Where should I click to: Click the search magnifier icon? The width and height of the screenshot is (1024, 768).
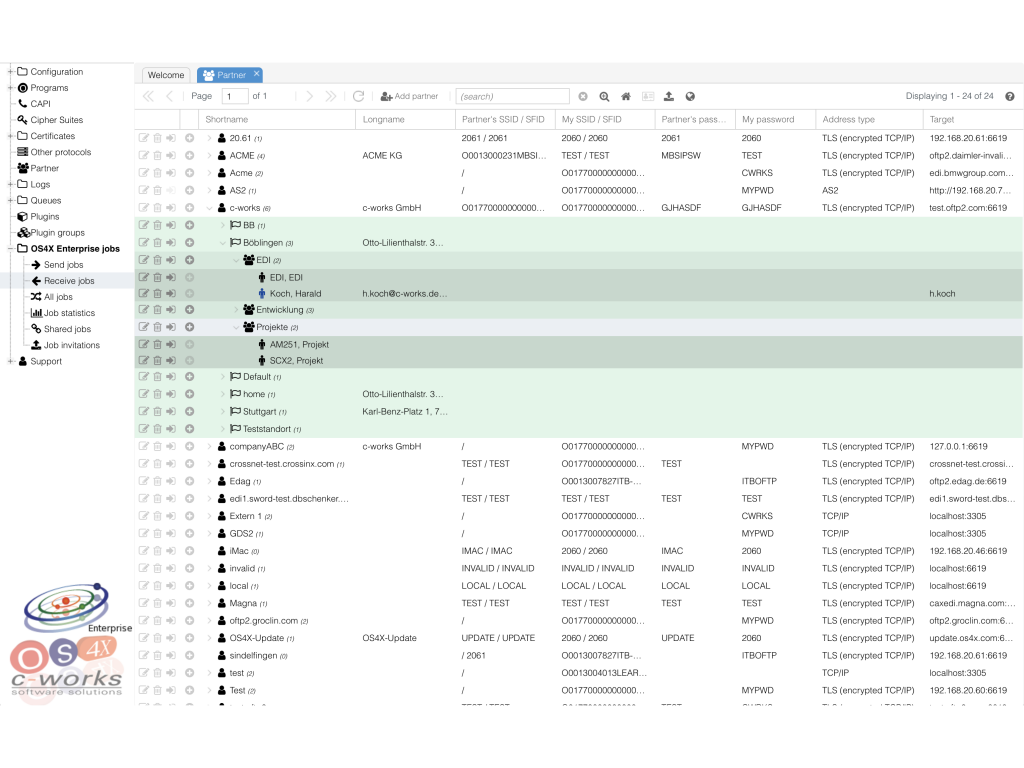(x=604, y=96)
